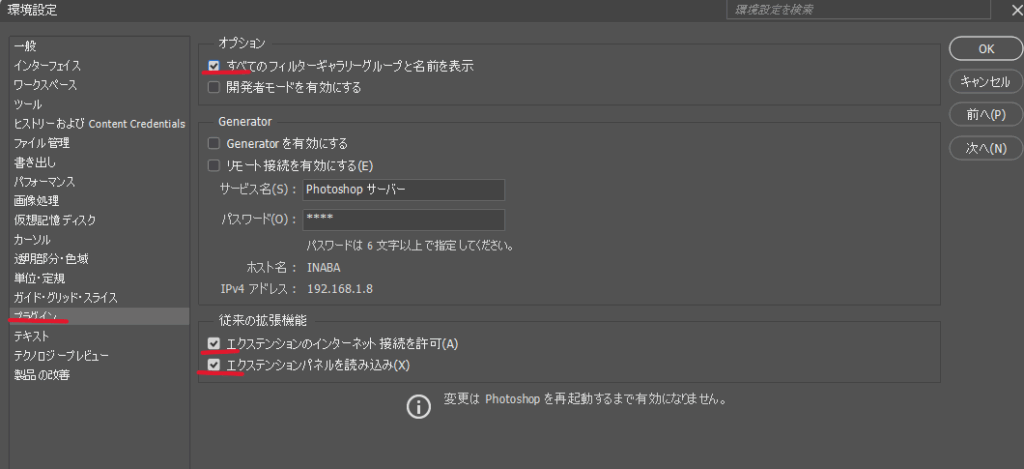Open the インターフェイス preferences category

click(x=47, y=66)
